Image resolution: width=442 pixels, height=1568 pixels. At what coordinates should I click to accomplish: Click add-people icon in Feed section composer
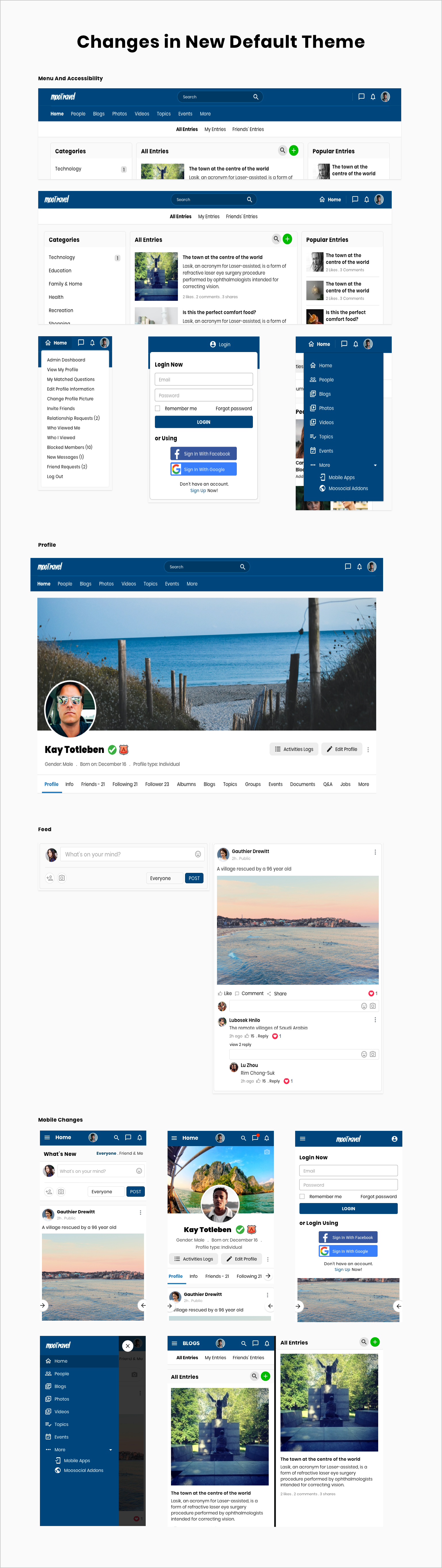50,878
